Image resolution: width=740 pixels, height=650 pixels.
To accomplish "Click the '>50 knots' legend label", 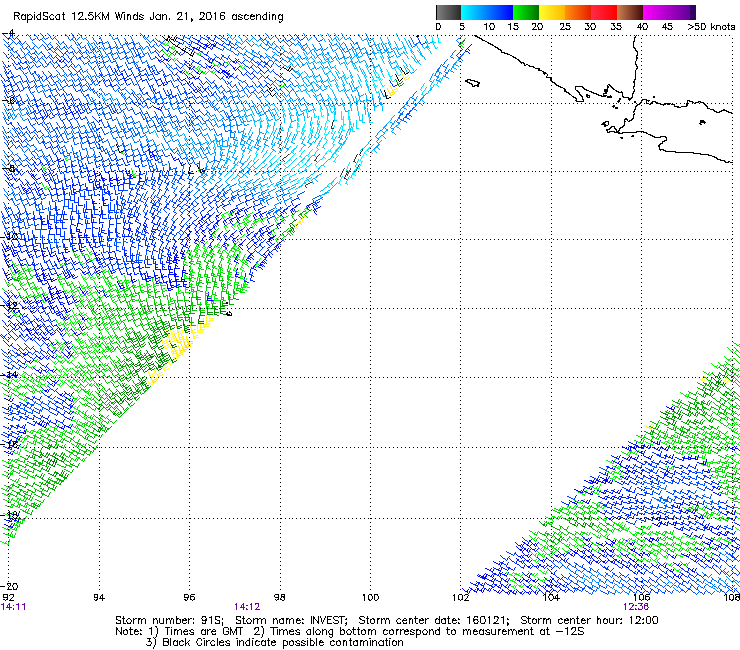I will point(711,27).
